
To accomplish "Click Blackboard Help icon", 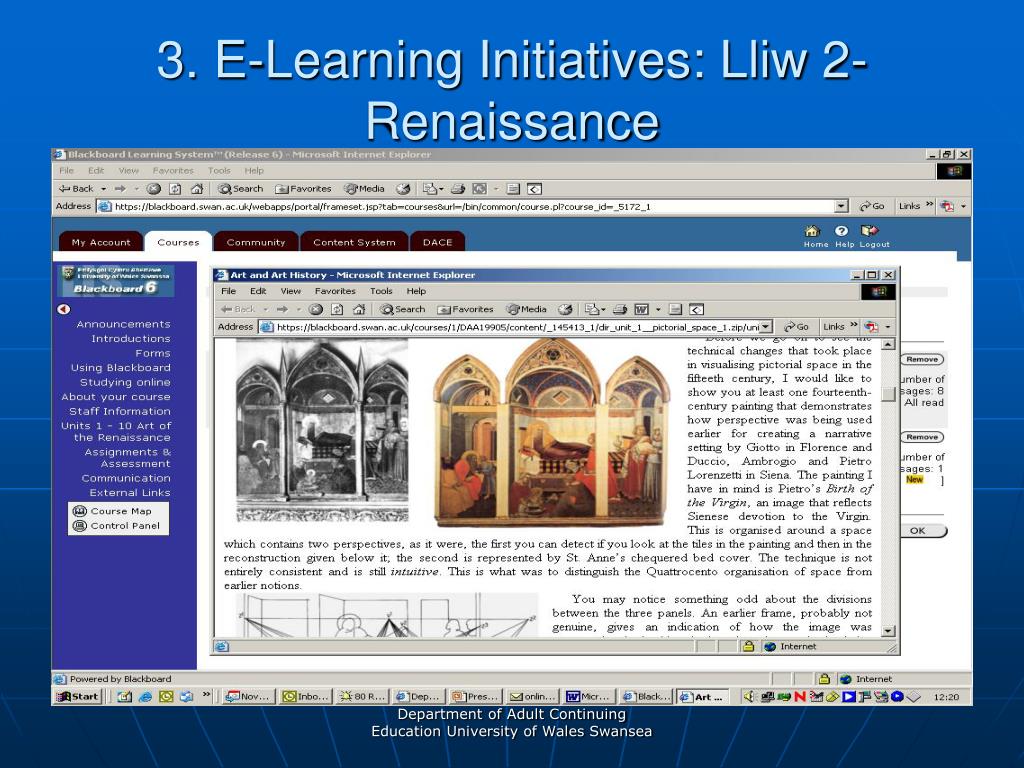I will (x=842, y=231).
